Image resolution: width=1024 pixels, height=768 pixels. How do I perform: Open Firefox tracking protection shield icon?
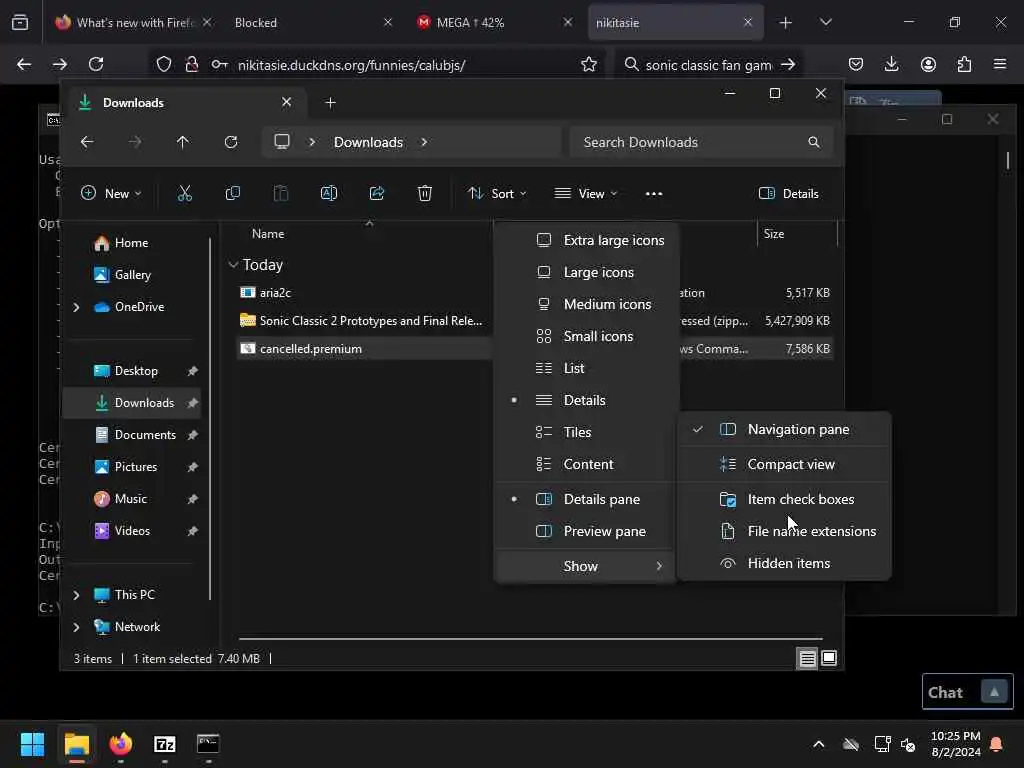(x=164, y=64)
